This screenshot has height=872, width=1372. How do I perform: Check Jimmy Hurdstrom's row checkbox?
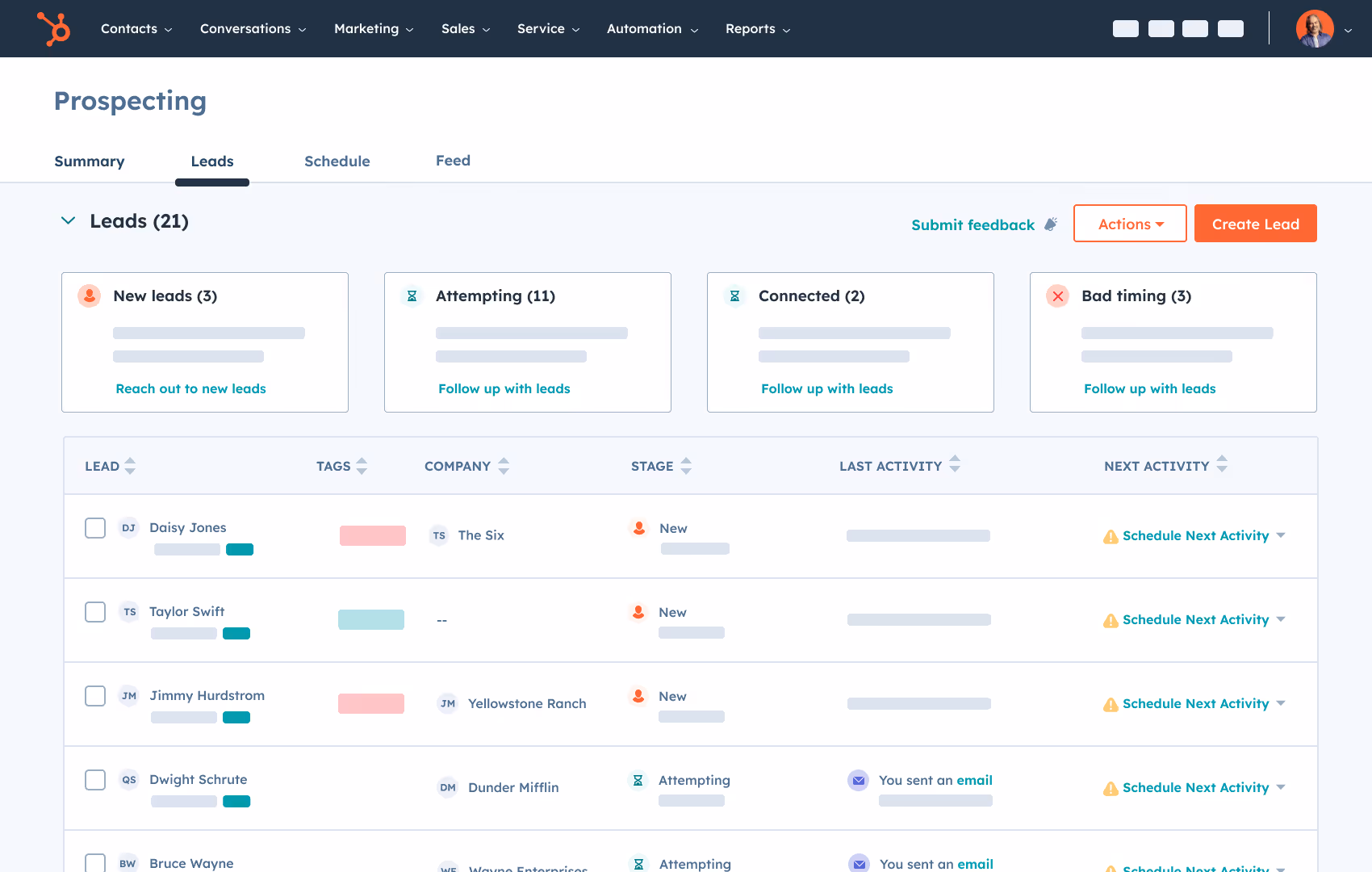click(x=94, y=695)
